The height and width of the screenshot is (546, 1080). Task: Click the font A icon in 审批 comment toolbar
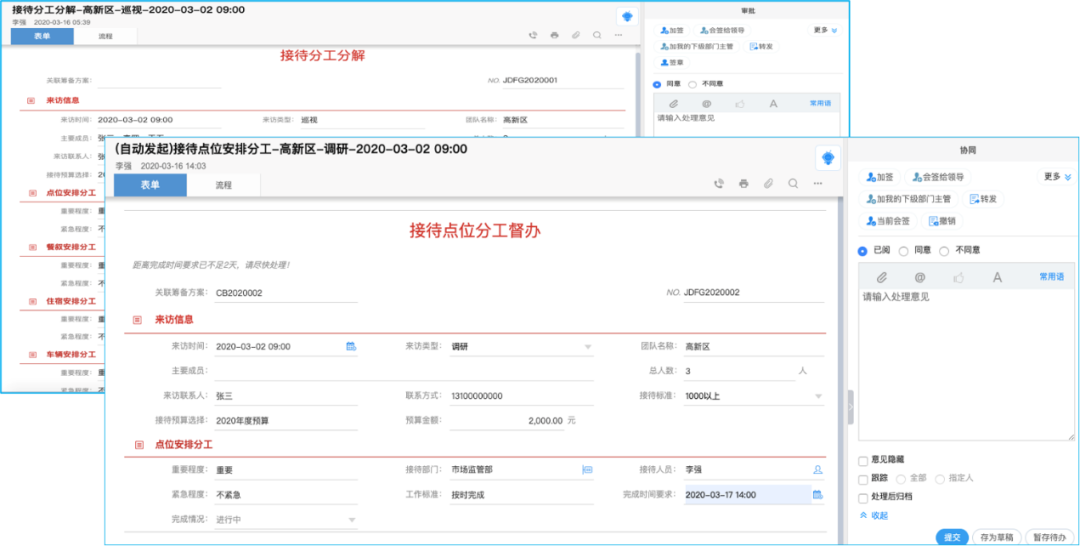click(773, 103)
